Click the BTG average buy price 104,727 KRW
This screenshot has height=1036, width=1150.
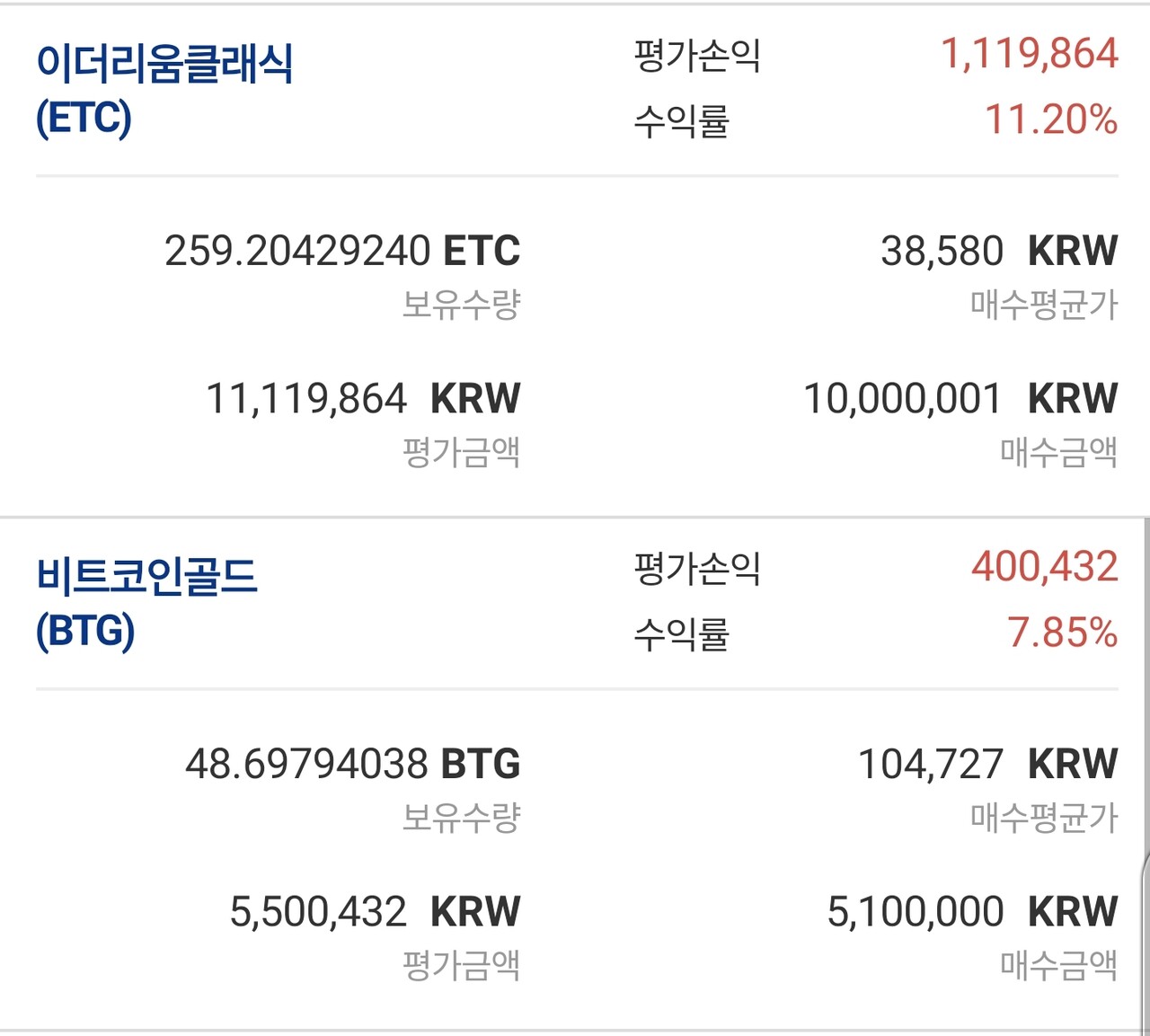coord(987,764)
